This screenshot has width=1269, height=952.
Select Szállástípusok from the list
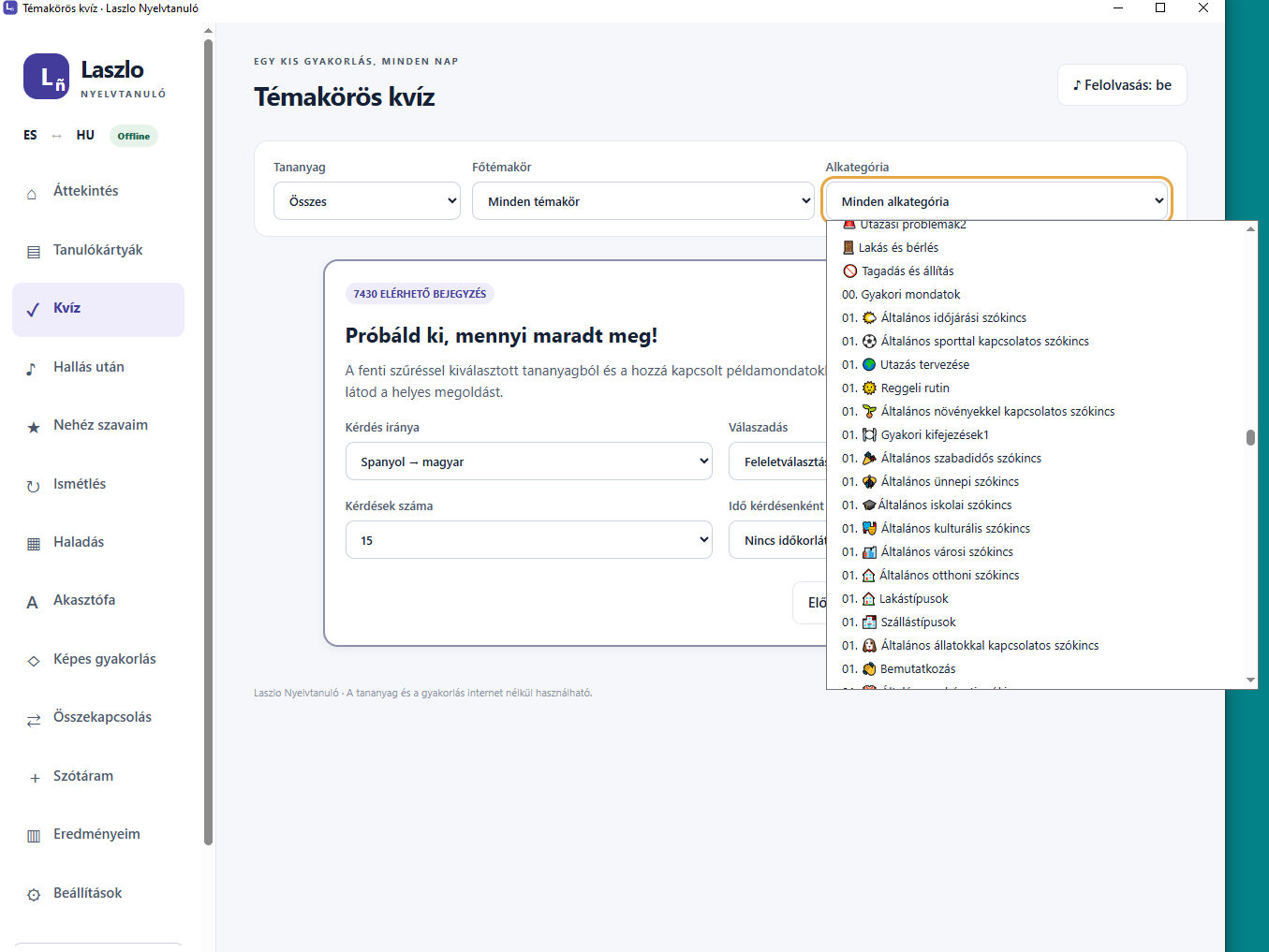(x=1036, y=622)
